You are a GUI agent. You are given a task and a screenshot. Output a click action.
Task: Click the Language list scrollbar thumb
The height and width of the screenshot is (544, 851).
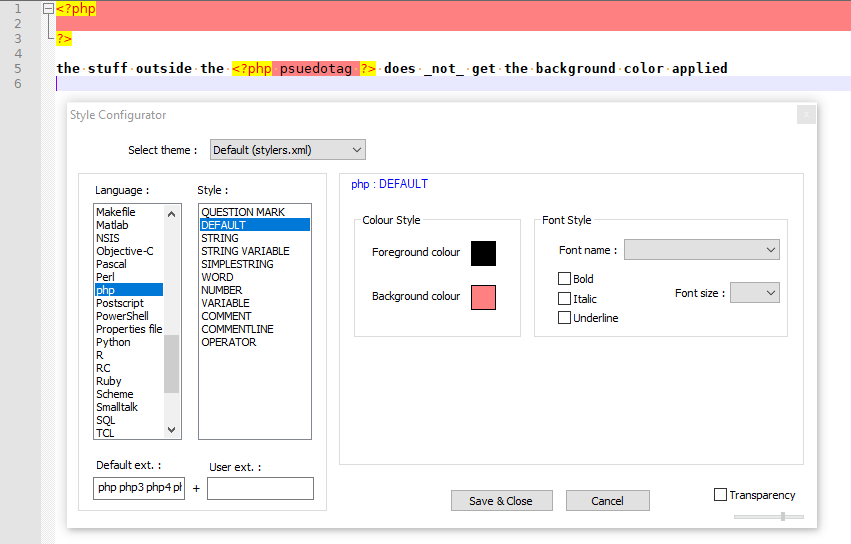[x=172, y=364]
